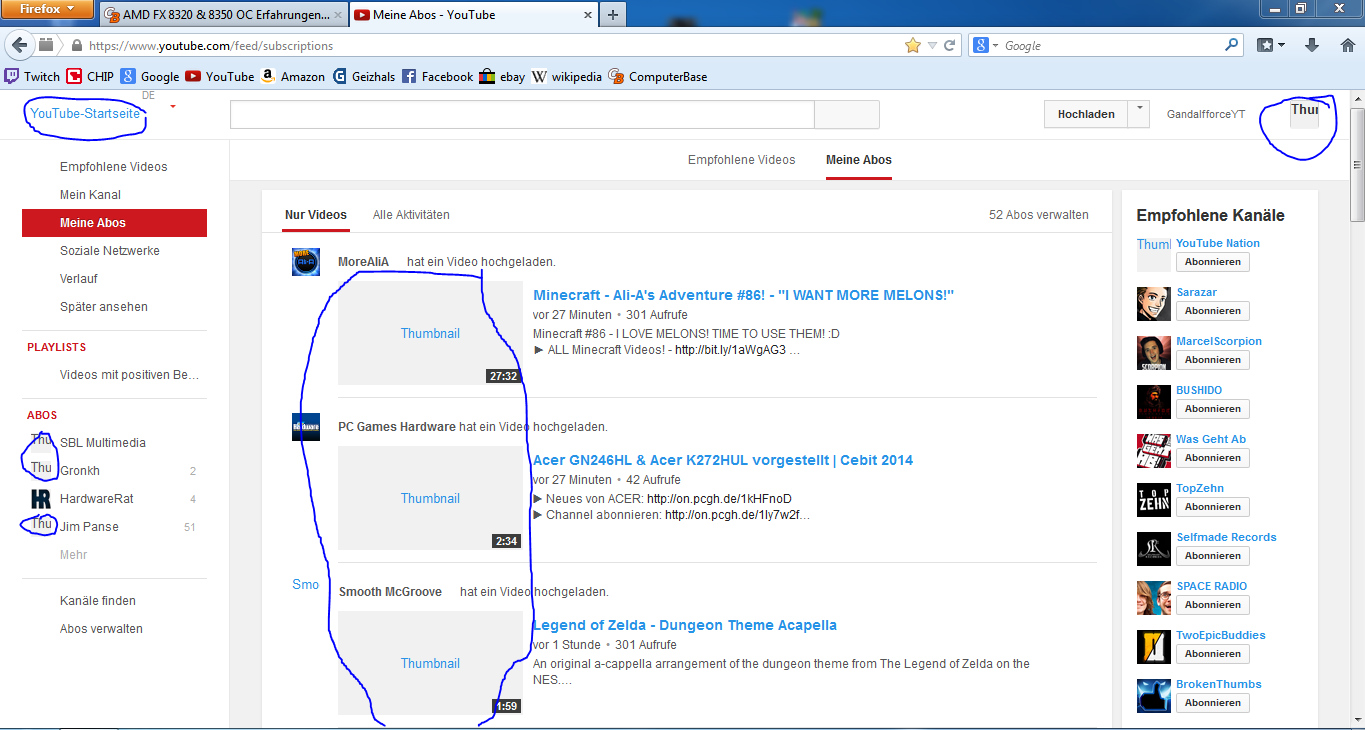The height and width of the screenshot is (730, 1365).
Task: Open the Minecraft video thumbnail placeholder
Action: pyautogui.click(x=430, y=333)
